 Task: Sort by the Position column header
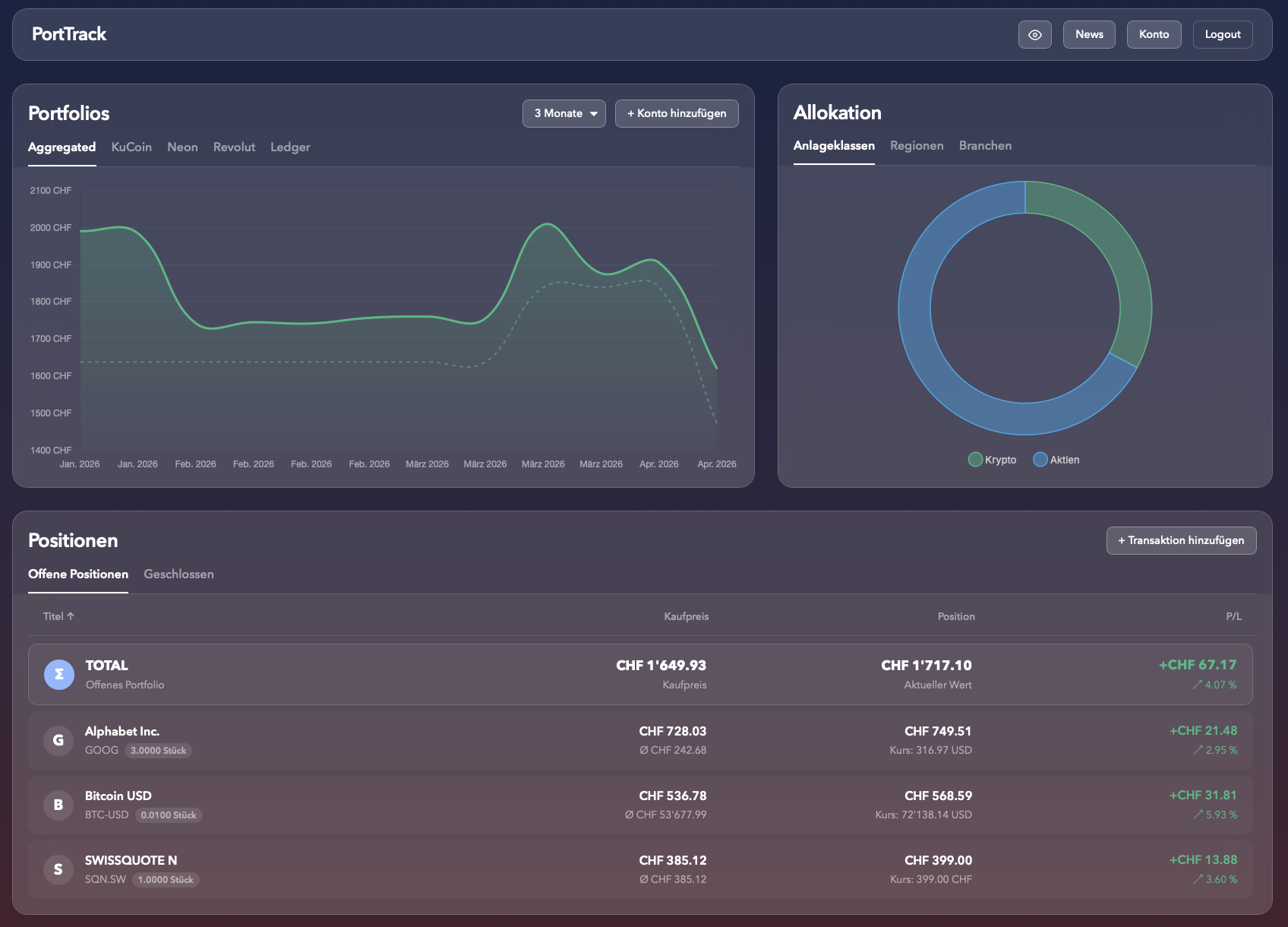[x=956, y=616]
